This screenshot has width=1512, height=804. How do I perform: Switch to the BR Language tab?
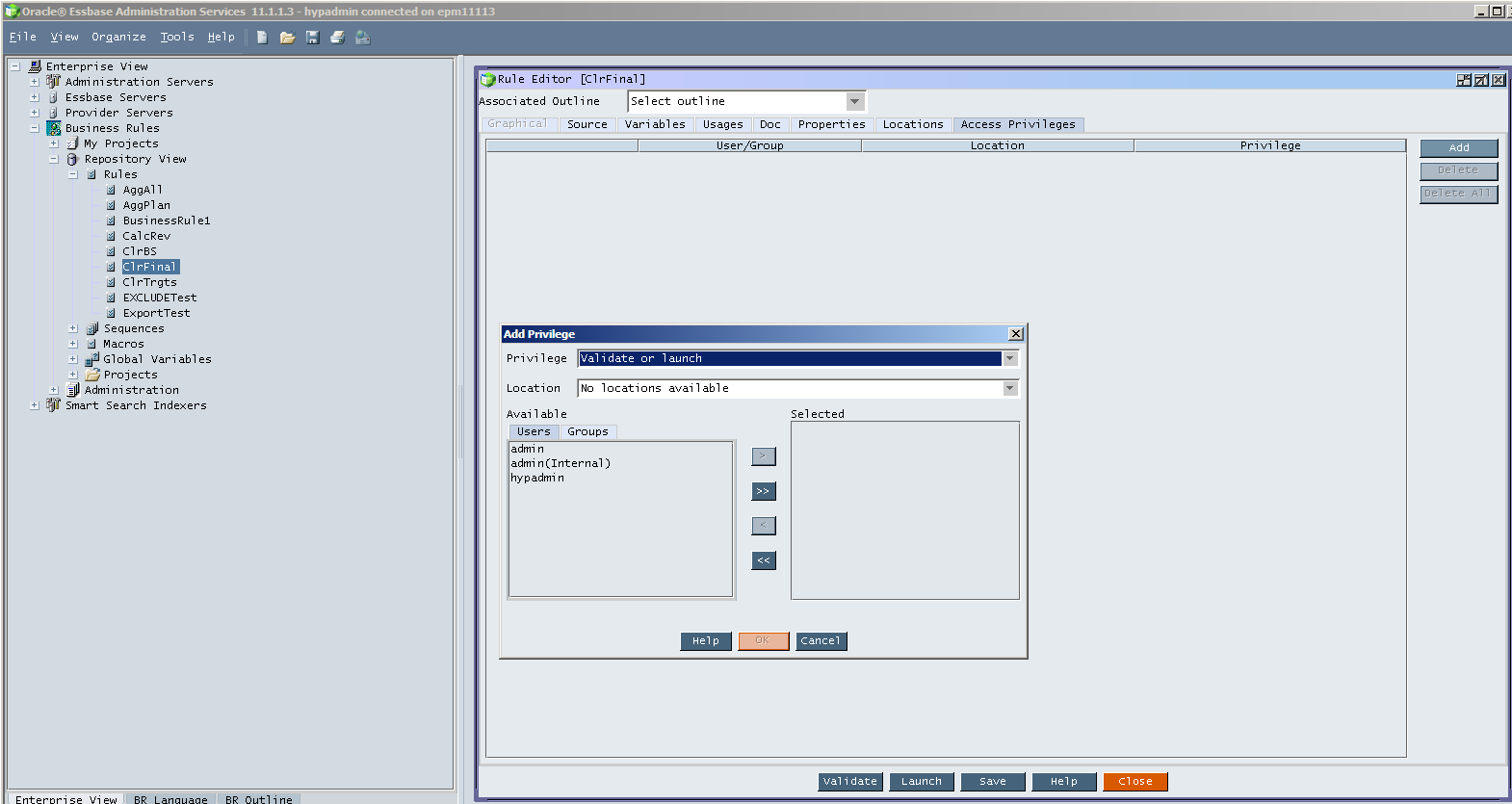pyautogui.click(x=170, y=799)
